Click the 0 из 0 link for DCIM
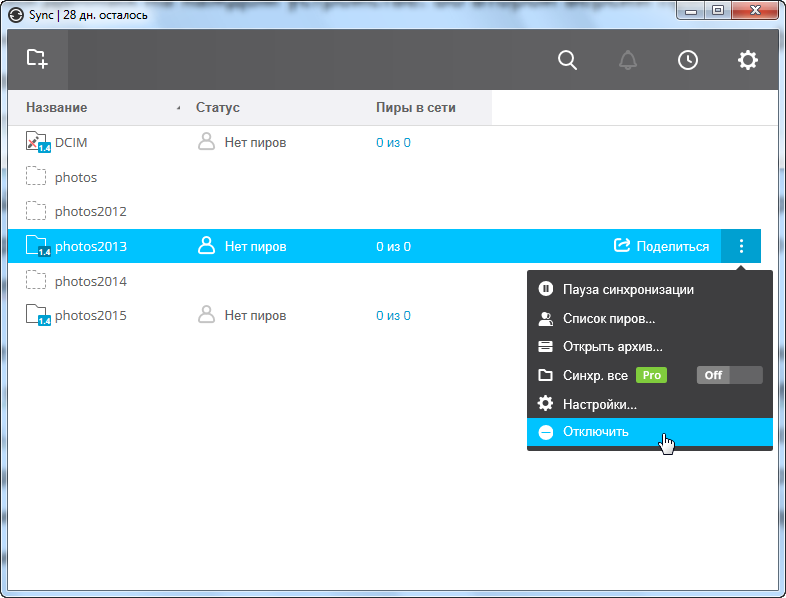The width and height of the screenshot is (786, 598). tap(393, 142)
